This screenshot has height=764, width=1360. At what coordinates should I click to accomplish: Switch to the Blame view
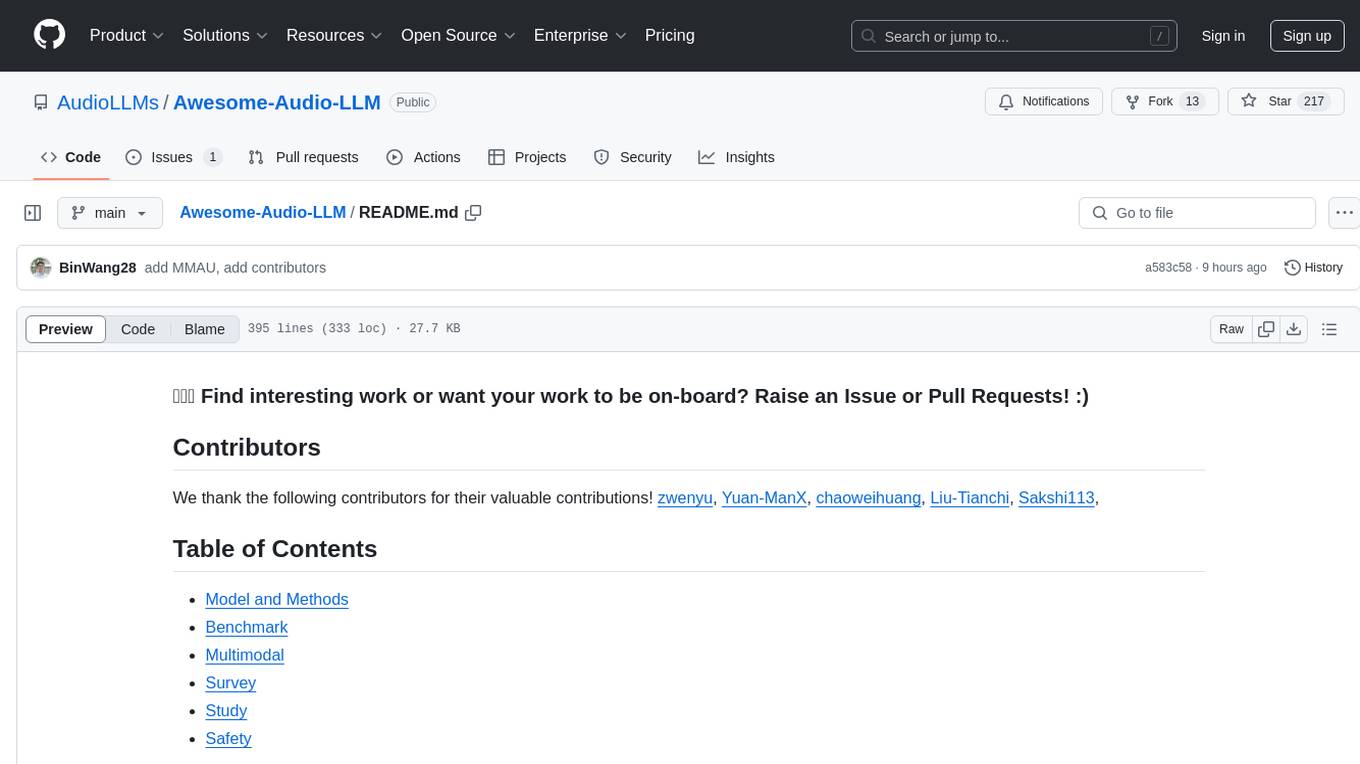tap(204, 329)
